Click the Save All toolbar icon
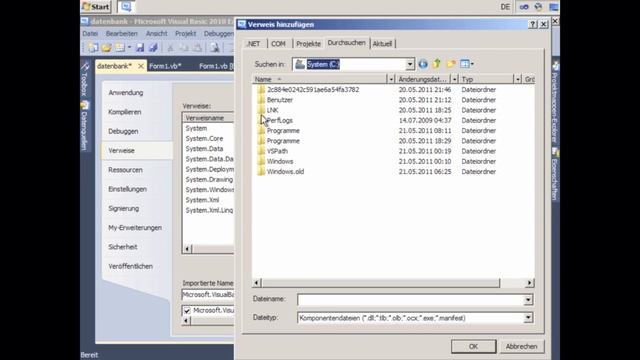Image resolution: width=640 pixels, height=360 pixels. coord(153,48)
